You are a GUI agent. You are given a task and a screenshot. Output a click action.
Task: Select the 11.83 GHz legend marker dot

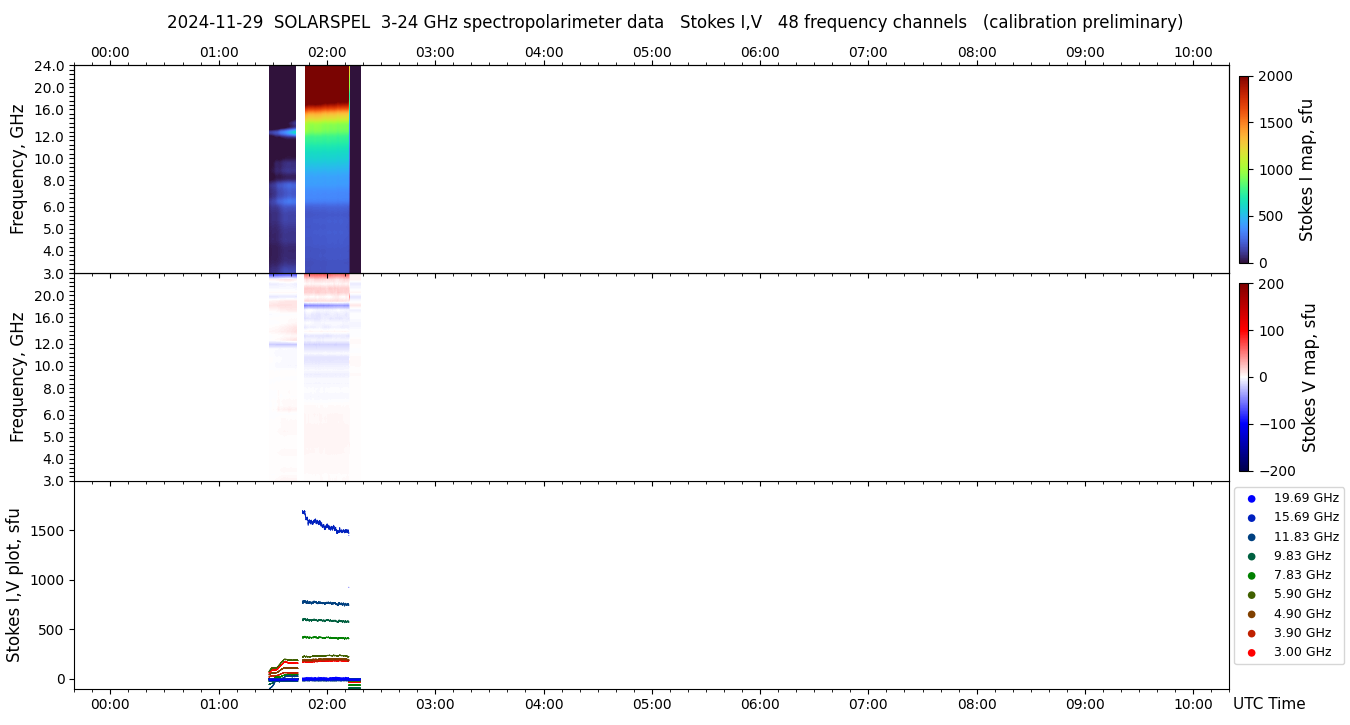[1251, 537]
